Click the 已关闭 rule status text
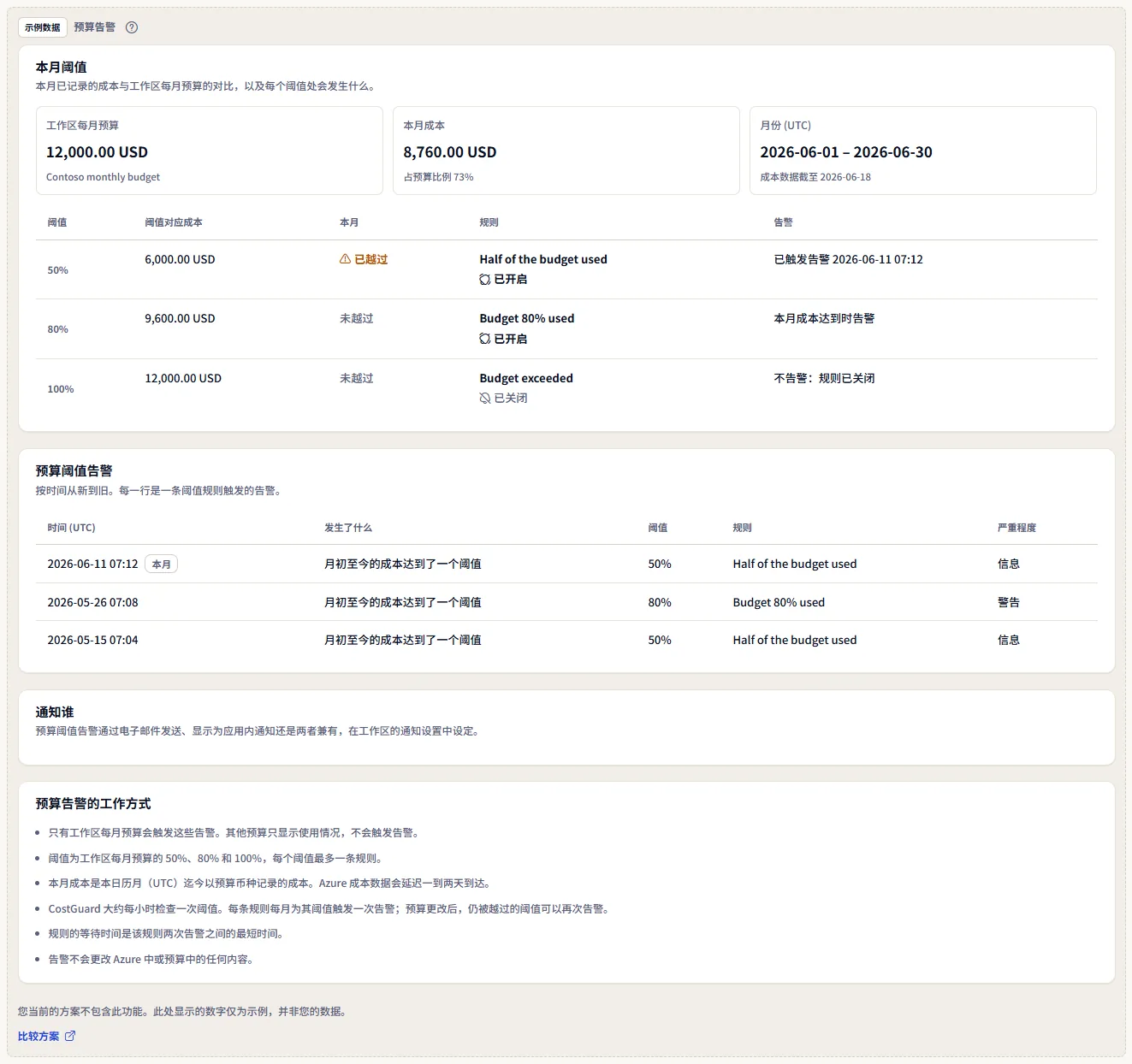1132x1064 pixels. coord(511,399)
